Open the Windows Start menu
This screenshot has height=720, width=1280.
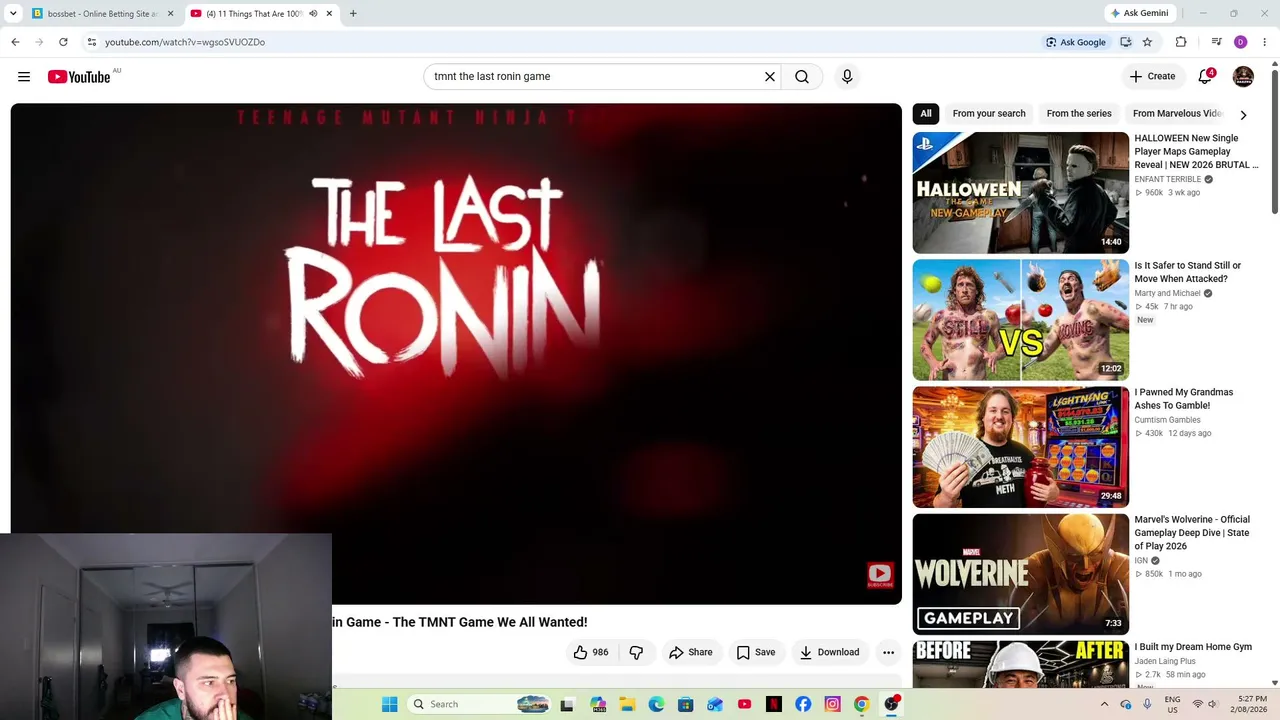(390, 704)
